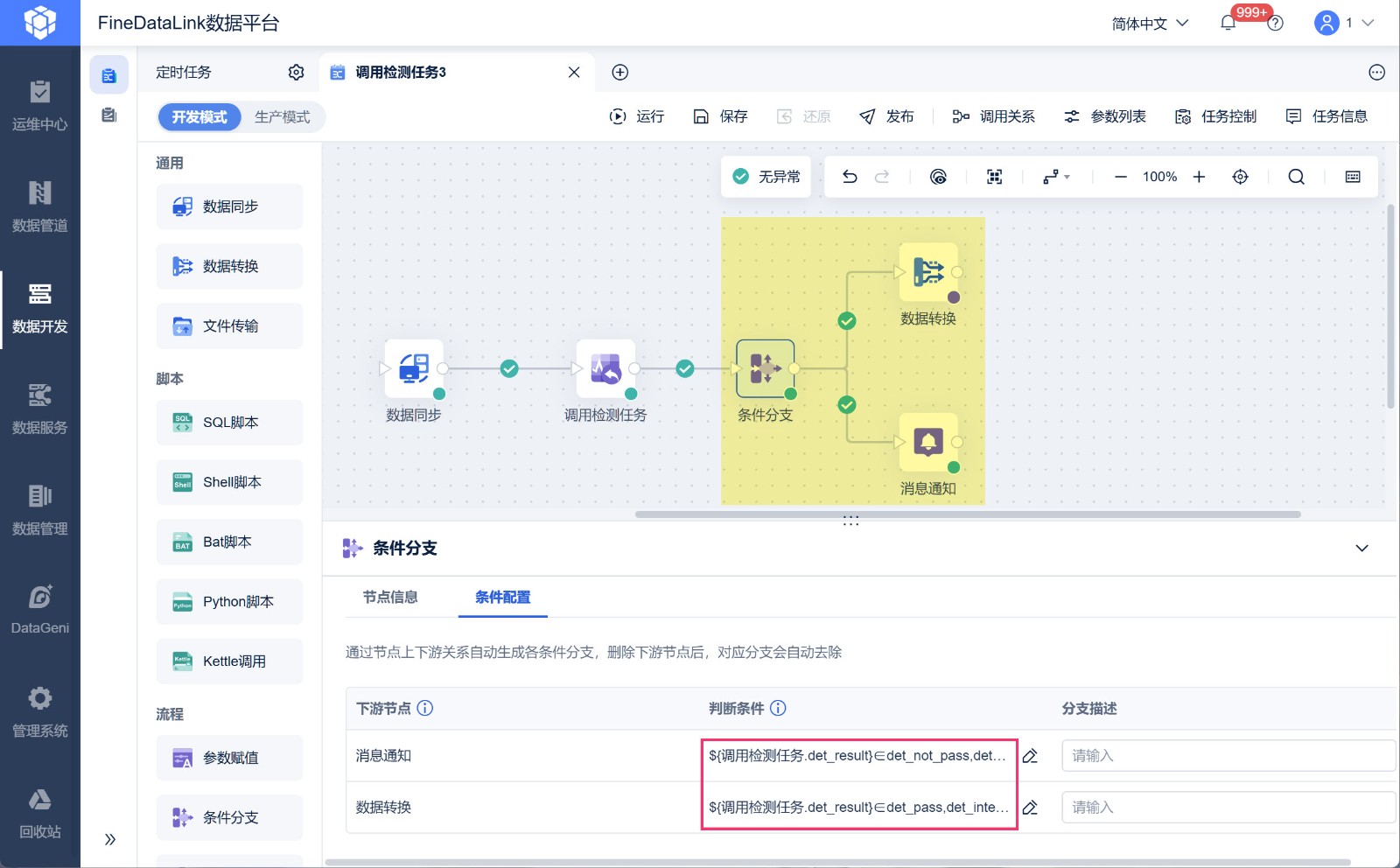Viewport: 1400px width, 868px height.
Task: Select the 数据同步 node on canvas
Action: point(414,368)
